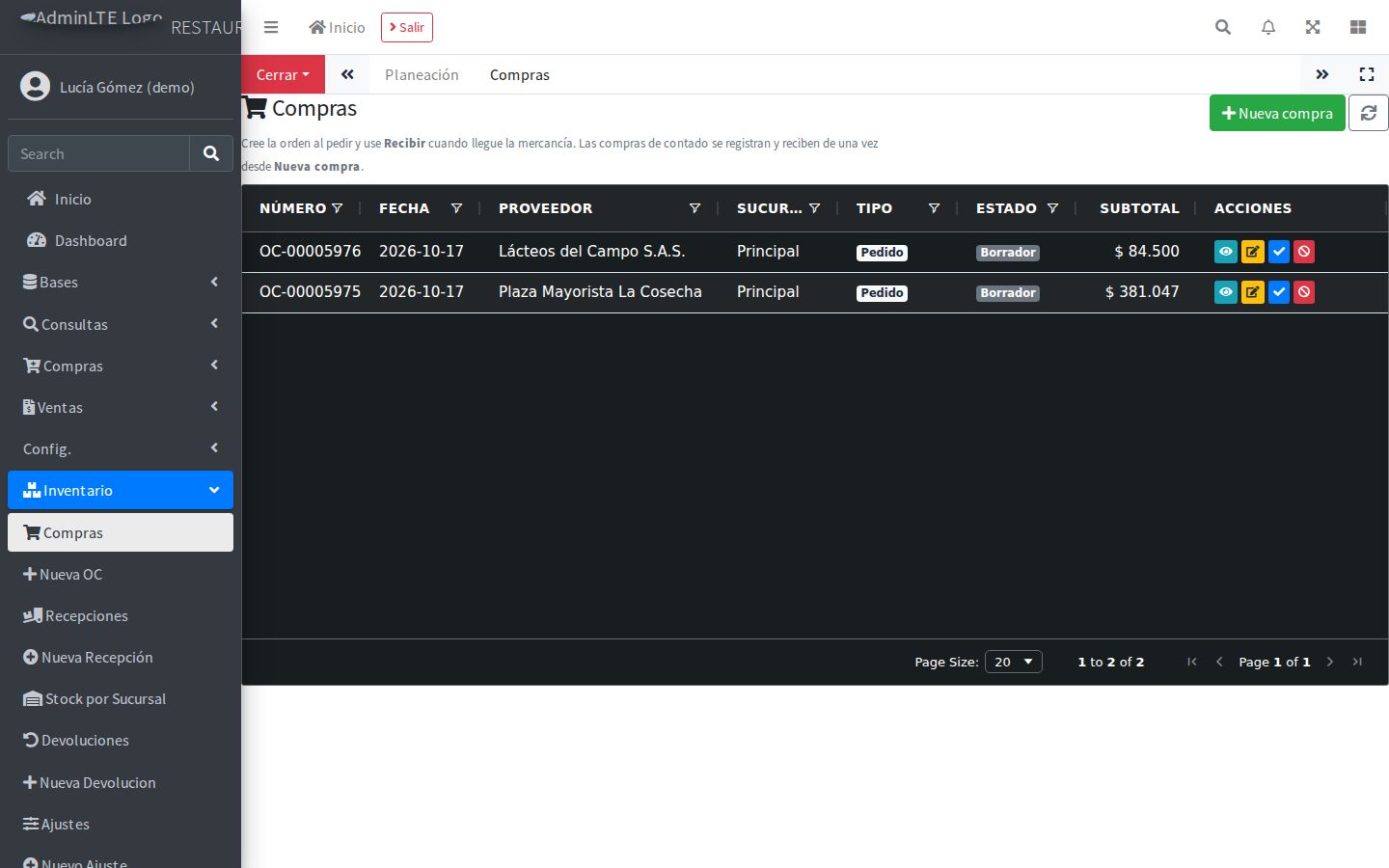
Task: Open the NÚMERO column filter
Action: click(x=338, y=208)
